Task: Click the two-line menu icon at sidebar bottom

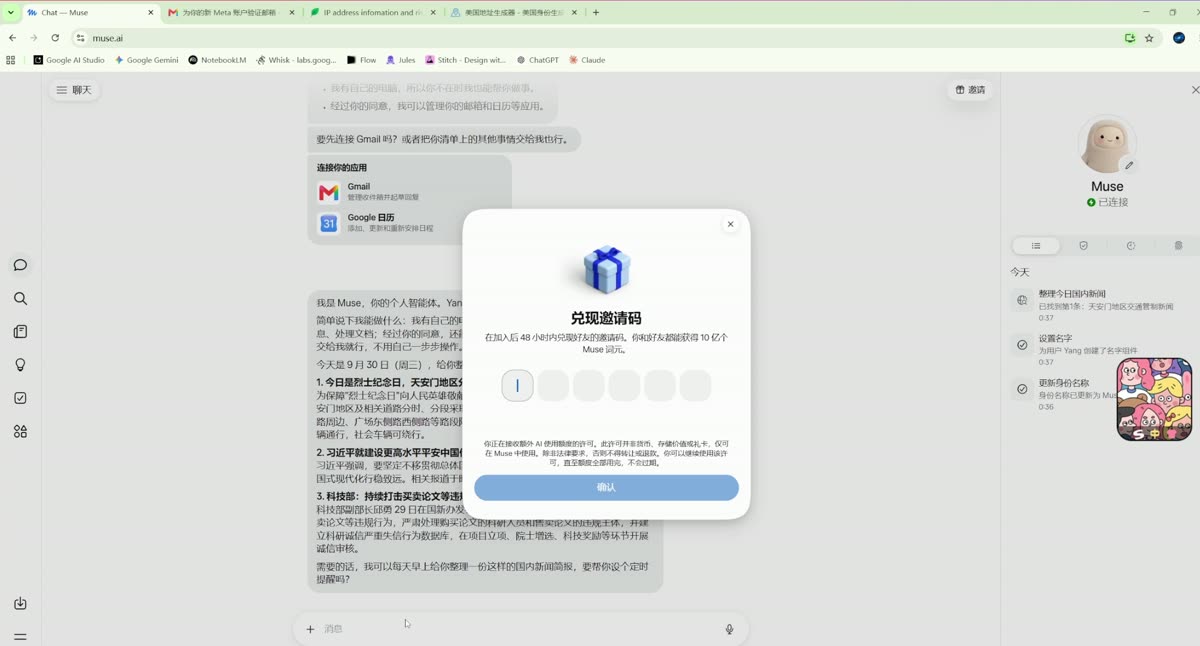Action: pyautogui.click(x=20, y=636)
